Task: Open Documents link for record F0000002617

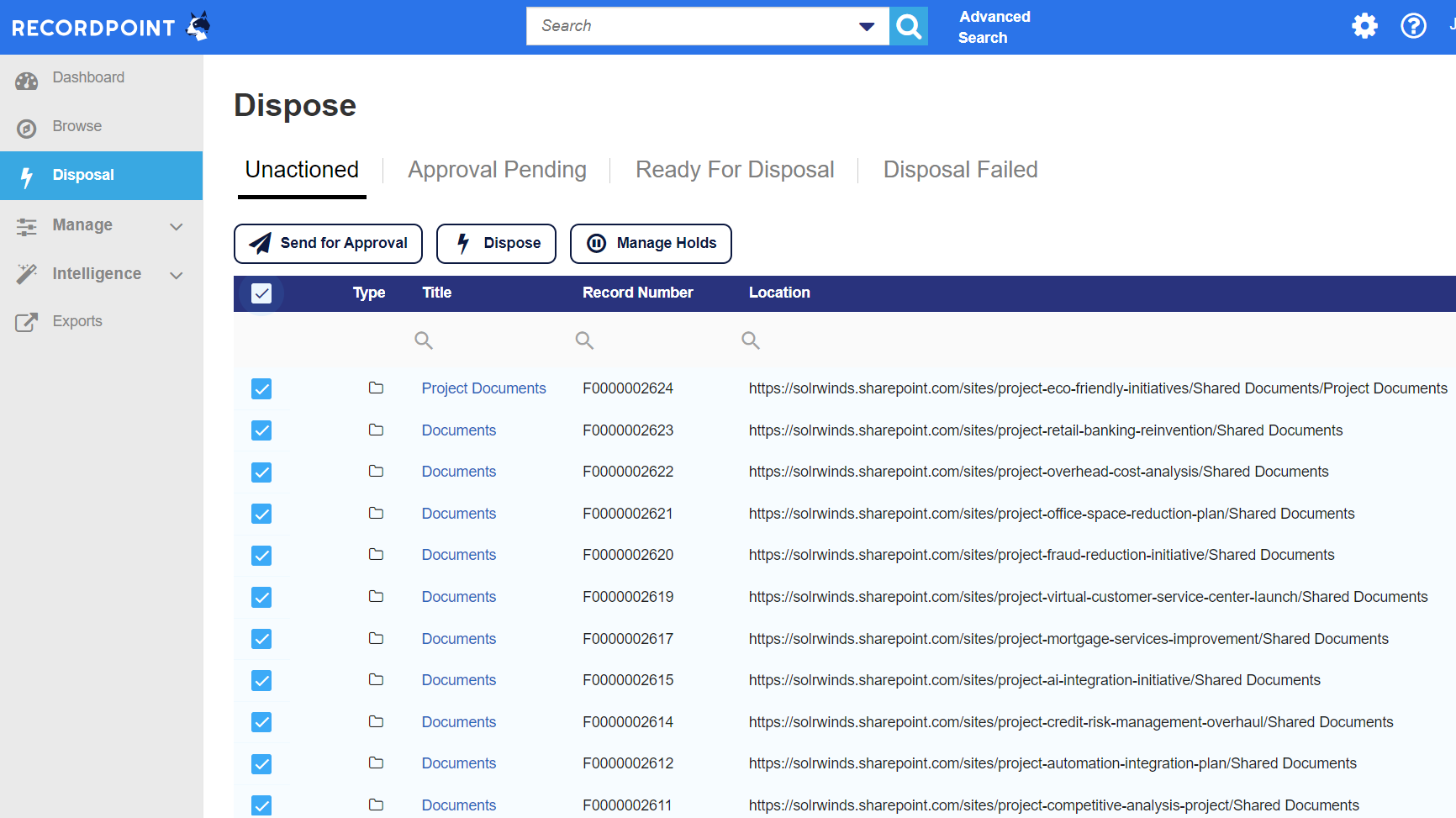Action: pos(459,639)
